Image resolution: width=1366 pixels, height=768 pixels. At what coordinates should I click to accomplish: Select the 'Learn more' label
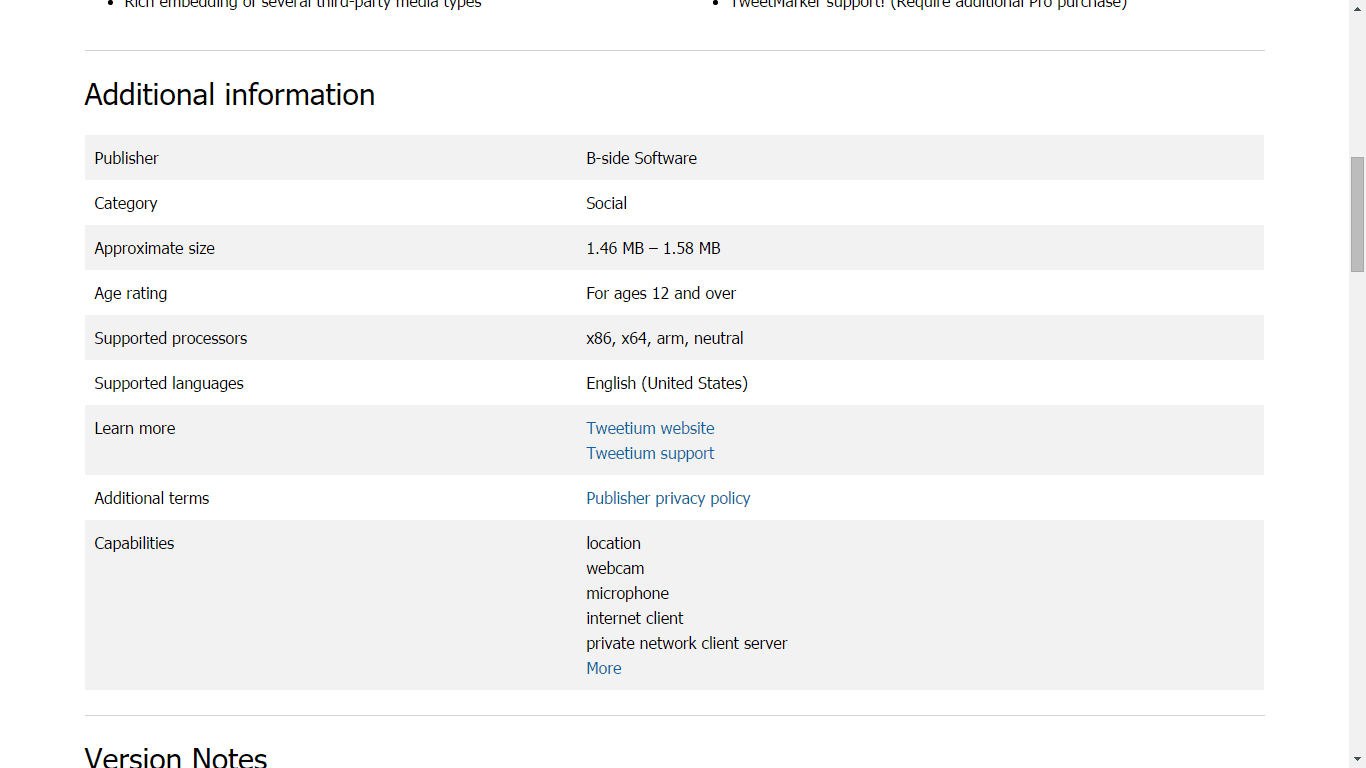pos(134,428)
